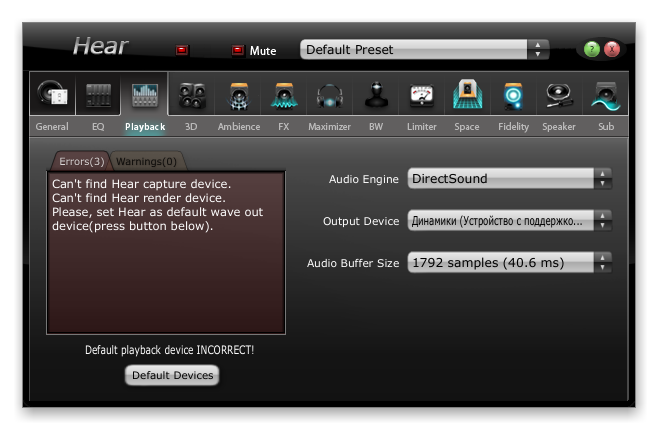The image size is (667, 430).
Task: Select the Fidelity blue speaker icon
Action: pyautogui.click(x=513, y=94)
